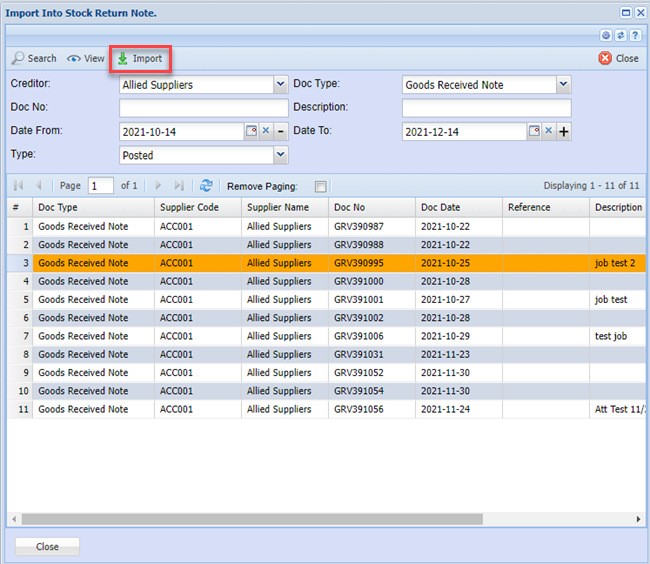Screen dimensions: 650x564
Task: Select row with Doc No GRV391056
Action: [x=358, y=409]
